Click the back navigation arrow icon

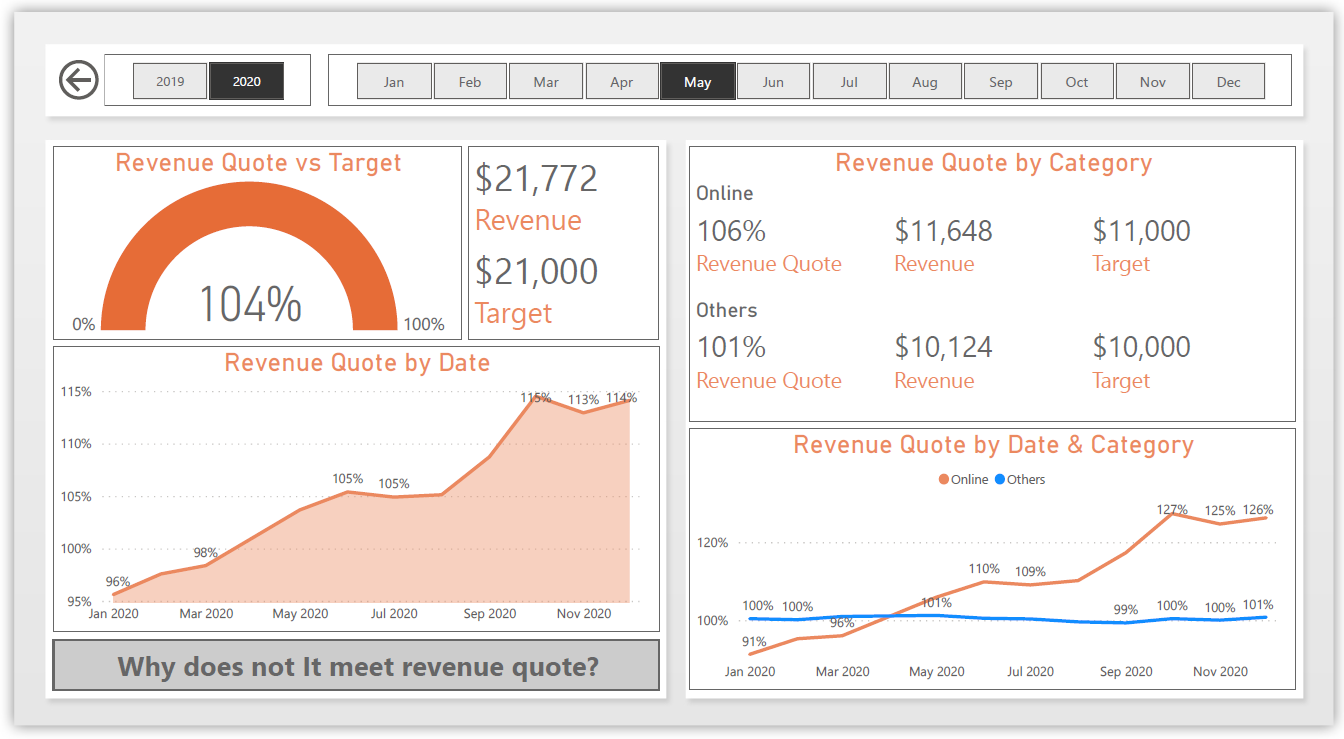pos(78,78)
